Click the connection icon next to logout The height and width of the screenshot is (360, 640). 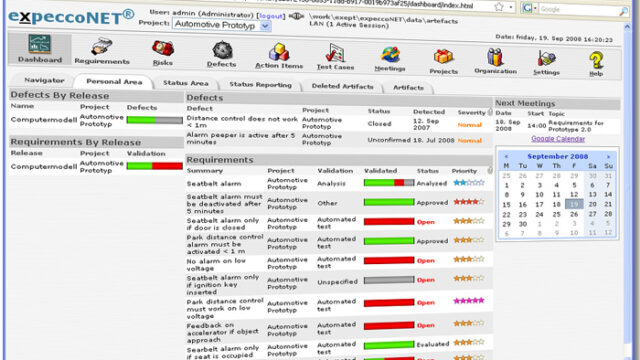(x=296, y=16)
